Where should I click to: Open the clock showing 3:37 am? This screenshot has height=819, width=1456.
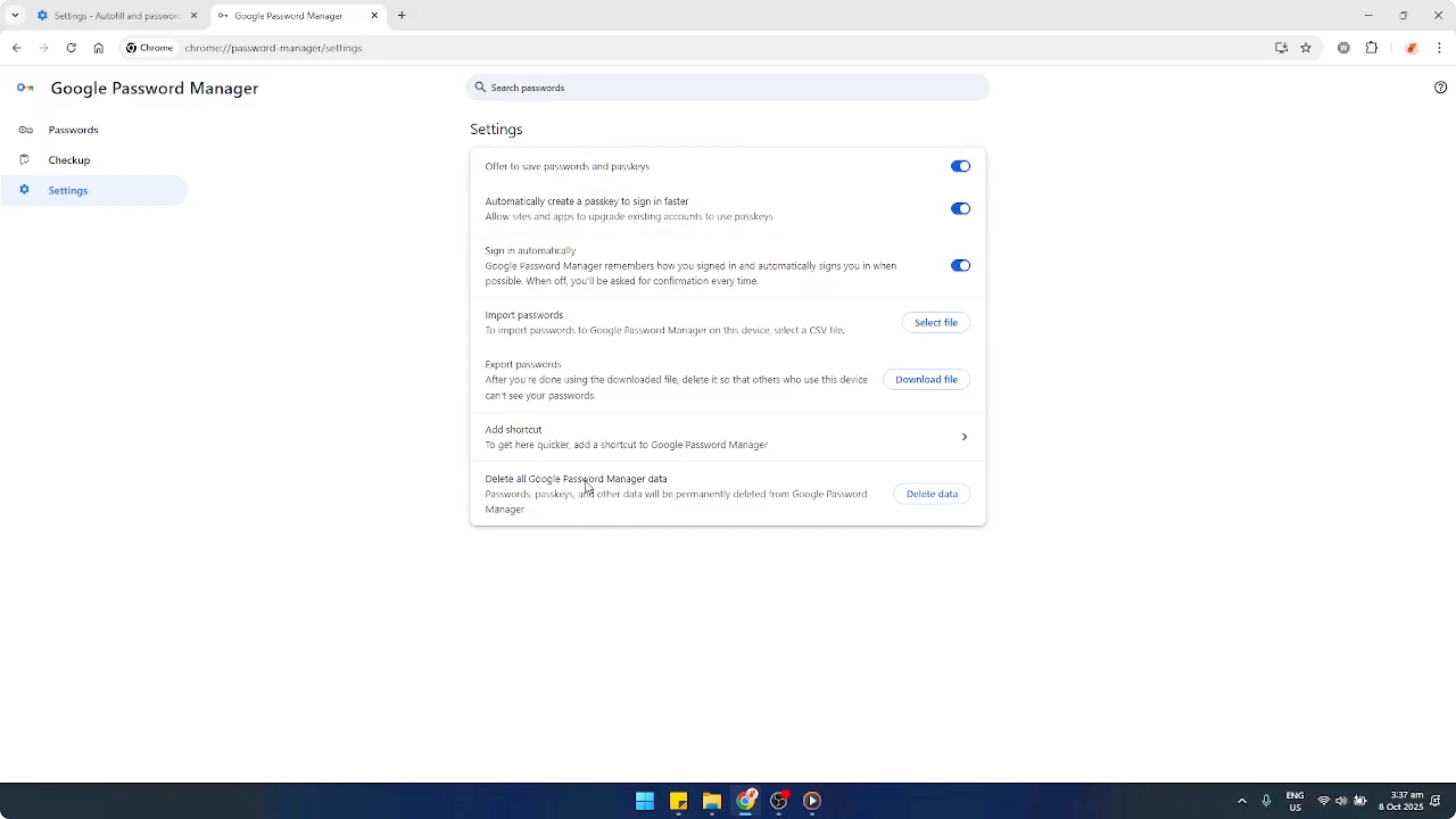pos(1401,801)
